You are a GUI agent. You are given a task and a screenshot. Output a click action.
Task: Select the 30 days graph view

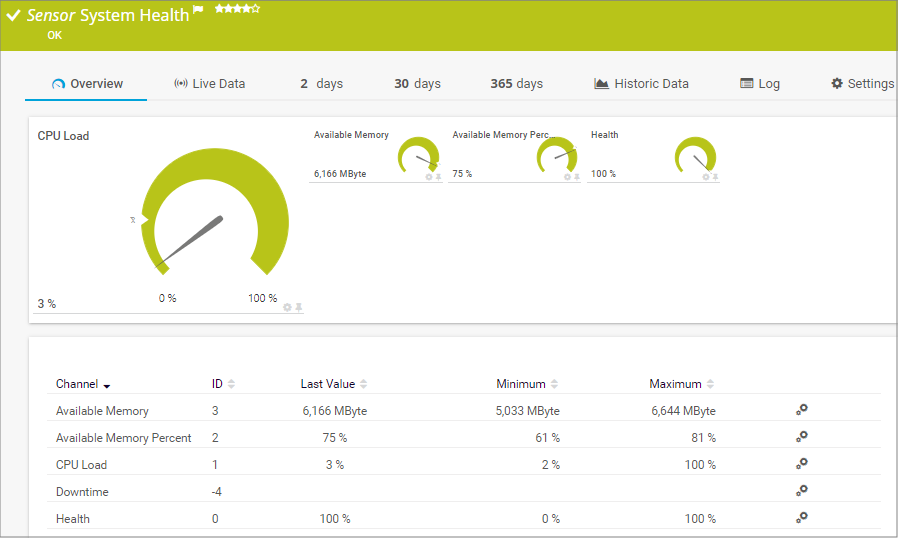point(417,84)
